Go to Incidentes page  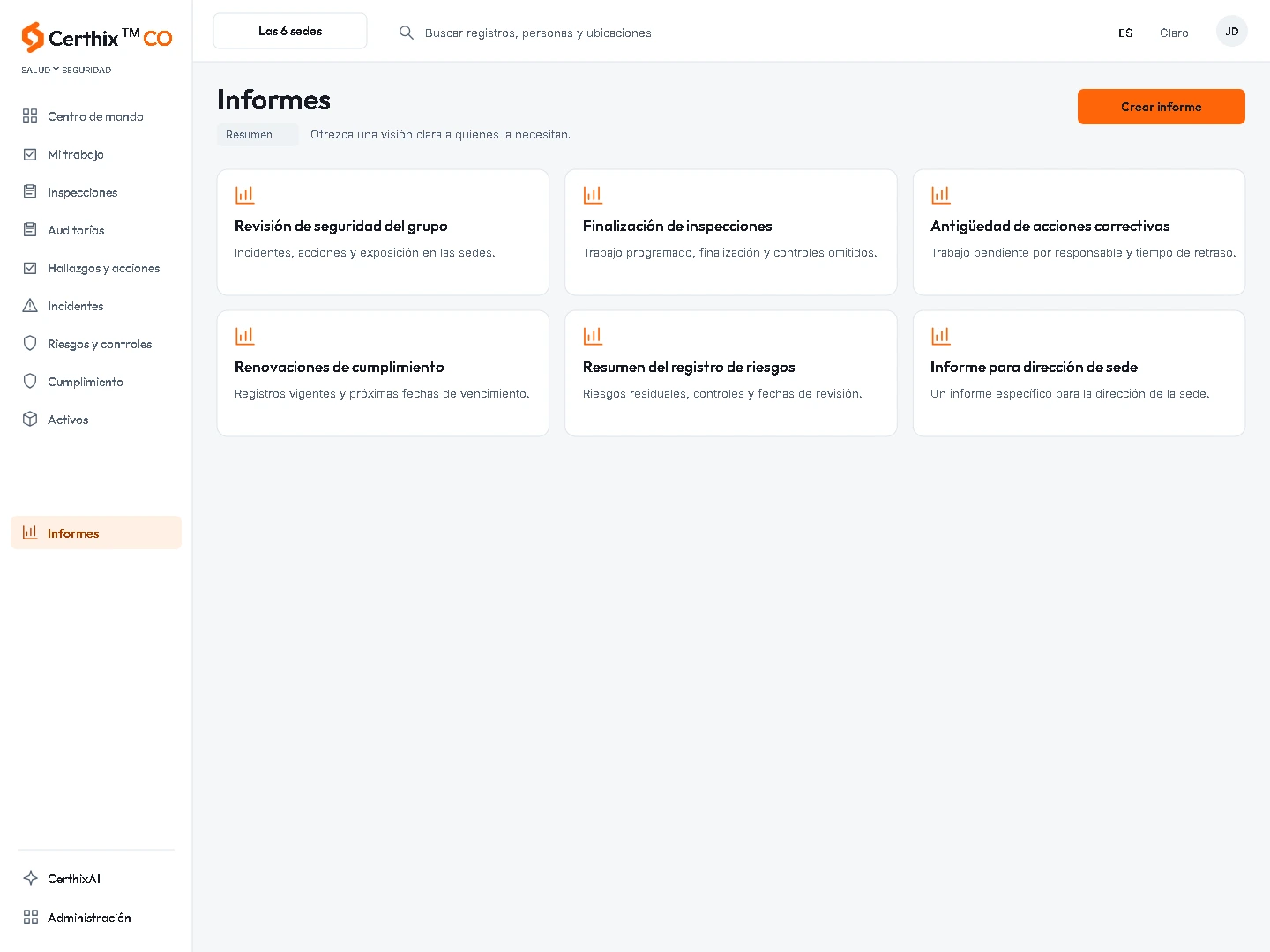tap(96, 306)
